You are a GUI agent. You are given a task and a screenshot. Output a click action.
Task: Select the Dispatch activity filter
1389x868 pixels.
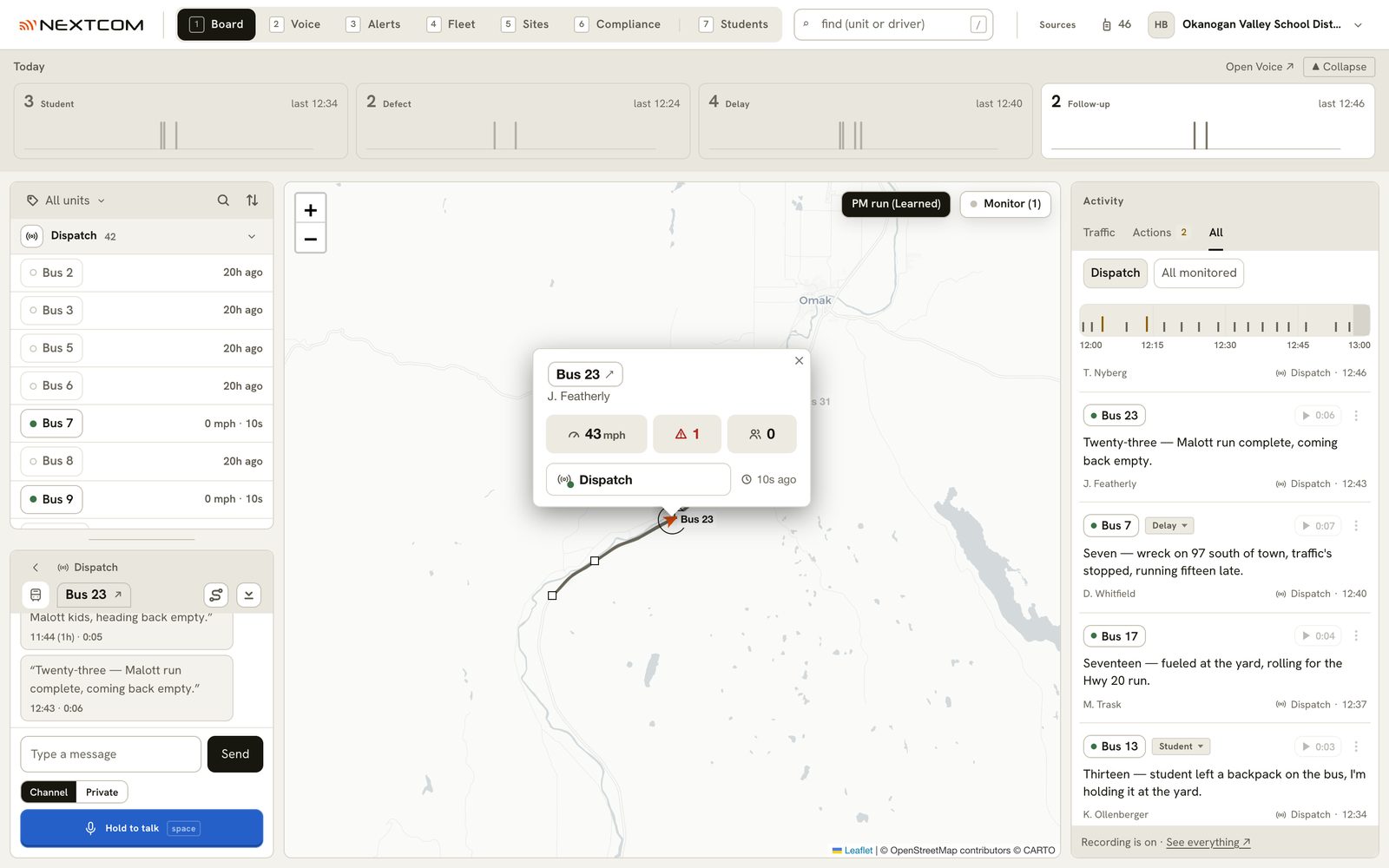(x=1115, y=273)
